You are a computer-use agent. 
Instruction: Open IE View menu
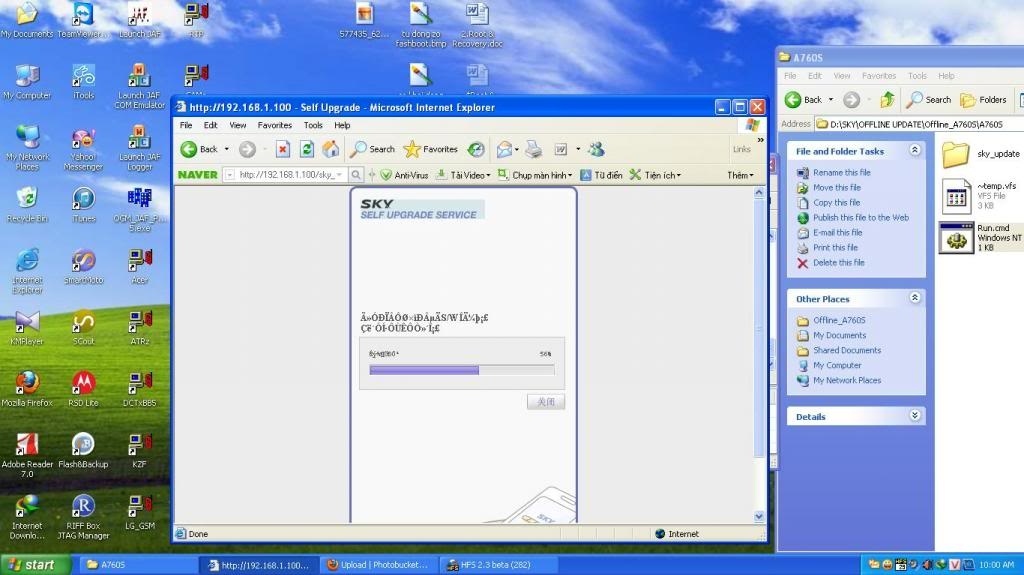238,125
